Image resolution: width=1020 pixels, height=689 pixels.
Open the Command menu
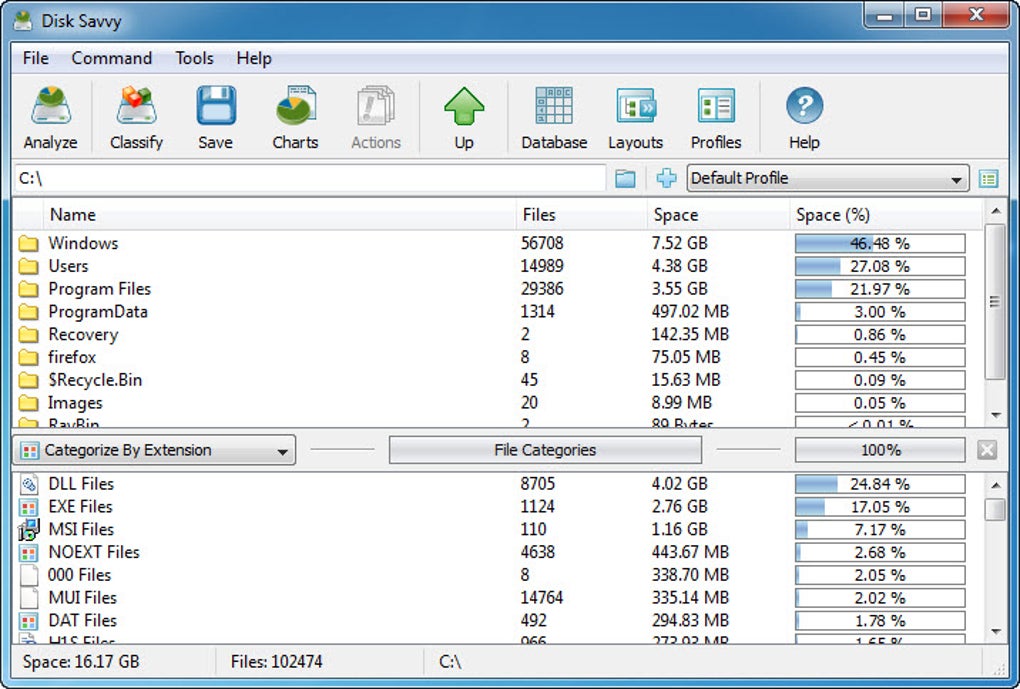pos(112,59)
